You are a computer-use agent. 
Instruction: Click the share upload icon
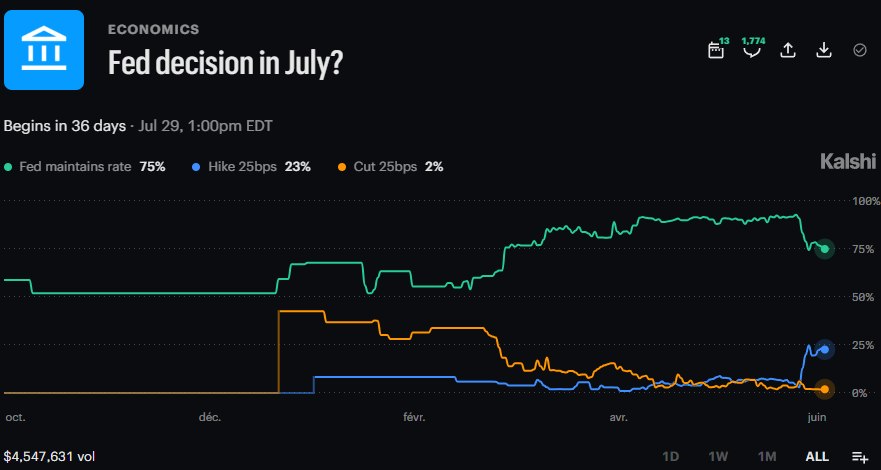pyautogui.click(x=788, y=51)
